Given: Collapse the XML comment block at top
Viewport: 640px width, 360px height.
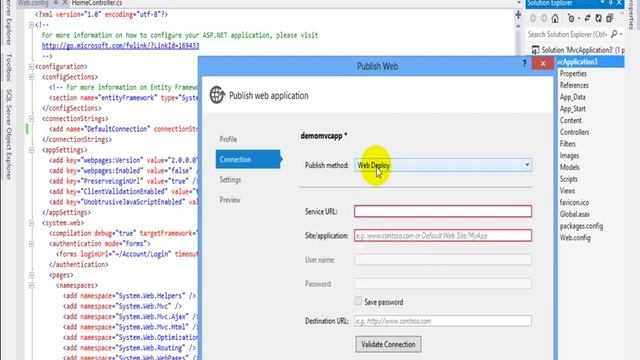Looking at the screenshot, I should [x=31, y=25].
